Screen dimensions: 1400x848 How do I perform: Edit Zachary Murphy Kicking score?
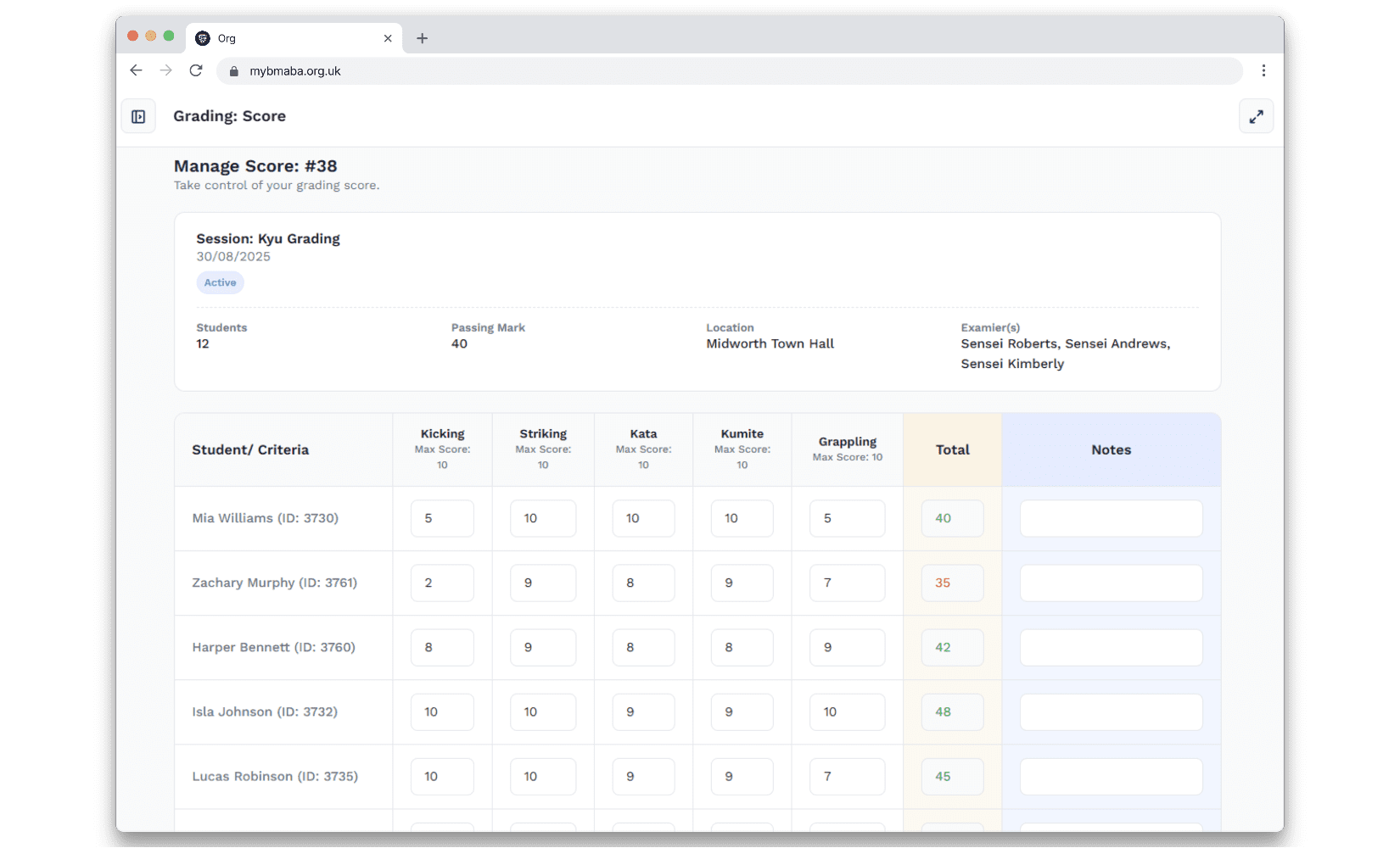[x=442, y=583]
